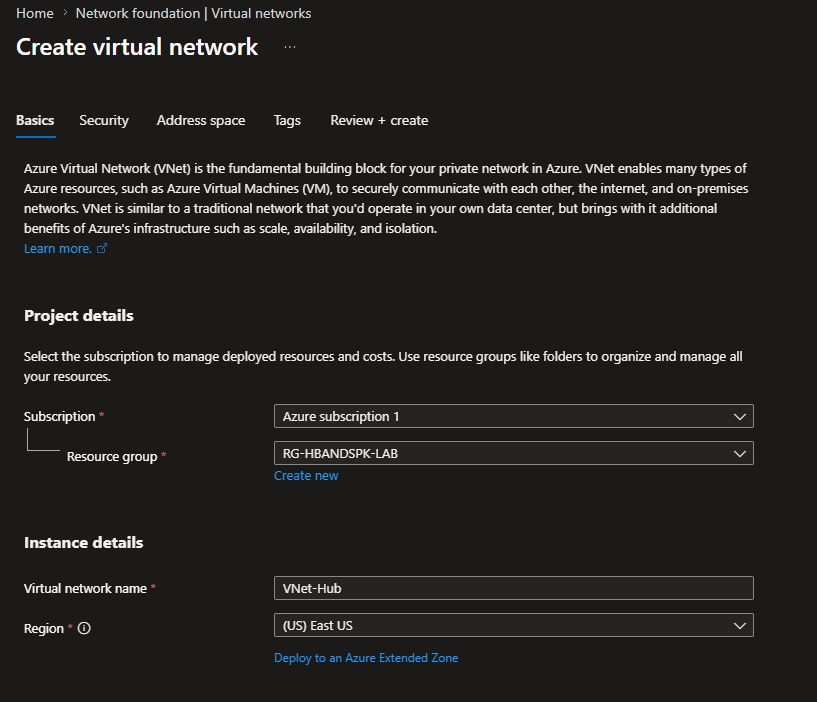Click the 'Project details' heading
Screen dimensions: 817x702
pos(79,316)
